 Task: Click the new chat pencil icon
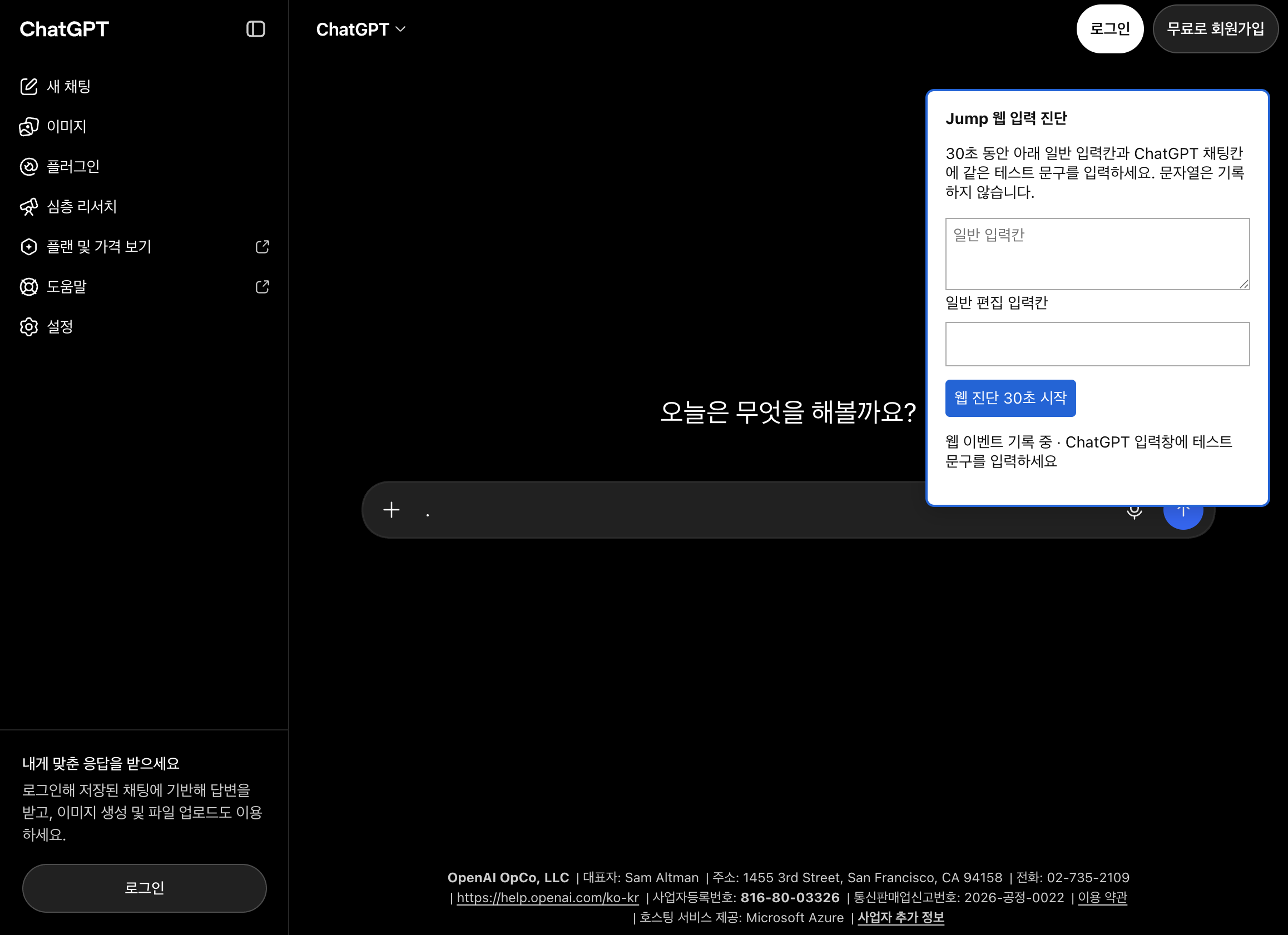29,86
